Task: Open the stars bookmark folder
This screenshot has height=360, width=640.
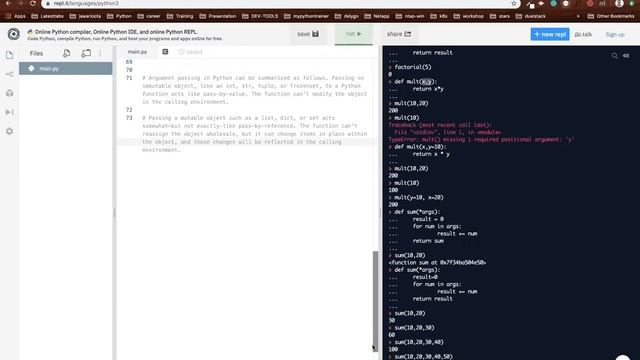Action: tap(500, 16)
